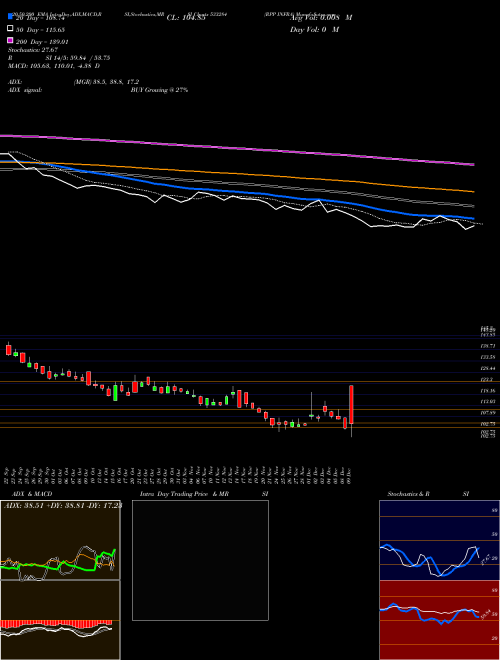Click the last large red candlestick
Viewport: 500px width, 660px height.
(x=351, y=405)
